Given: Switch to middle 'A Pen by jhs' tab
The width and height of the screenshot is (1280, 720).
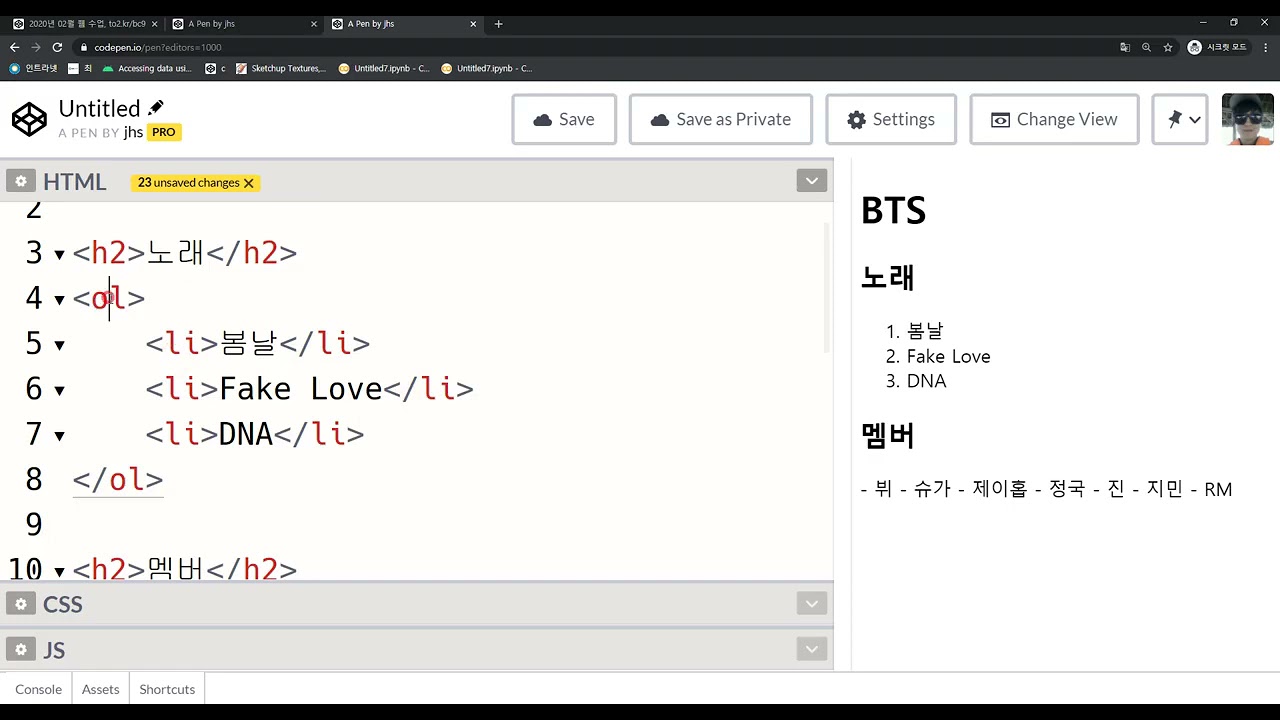Looking at the screenshot, I should (245, 23).
